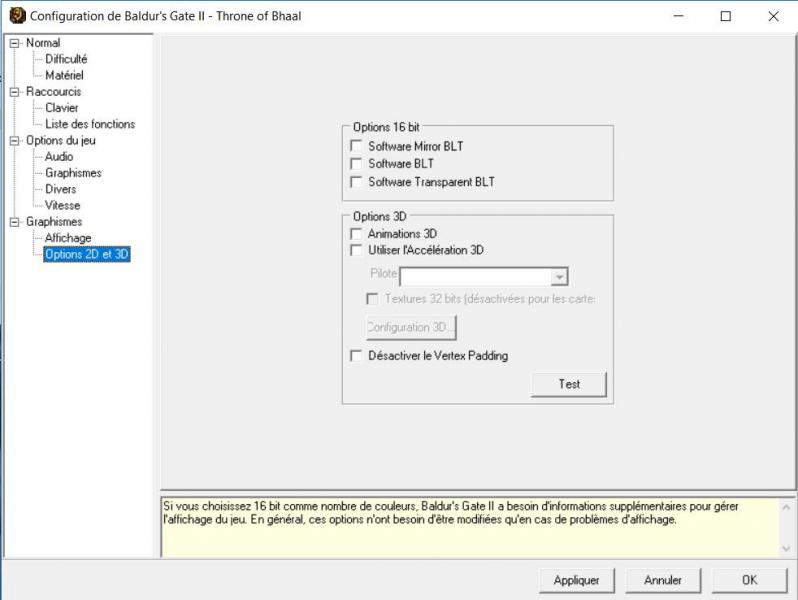Collapse the Graphismes root tree node
This screenshot has width=798, height=600.
(14, 222)
